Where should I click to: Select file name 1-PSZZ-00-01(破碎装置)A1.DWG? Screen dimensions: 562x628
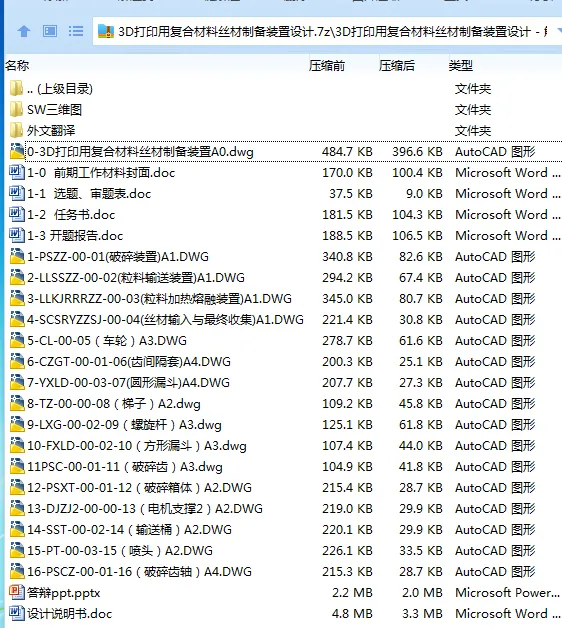click(x=118, y=256)
